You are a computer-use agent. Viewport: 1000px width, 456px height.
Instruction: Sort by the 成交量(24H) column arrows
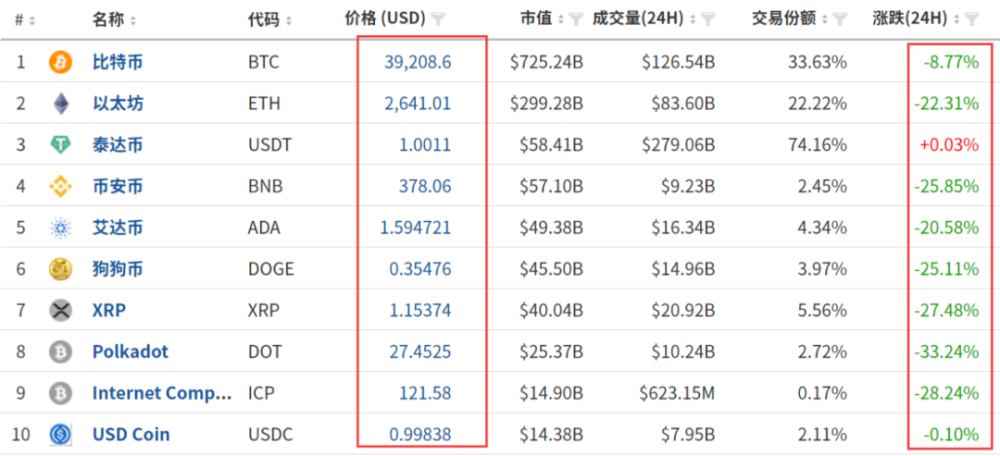tap(693, 20)
